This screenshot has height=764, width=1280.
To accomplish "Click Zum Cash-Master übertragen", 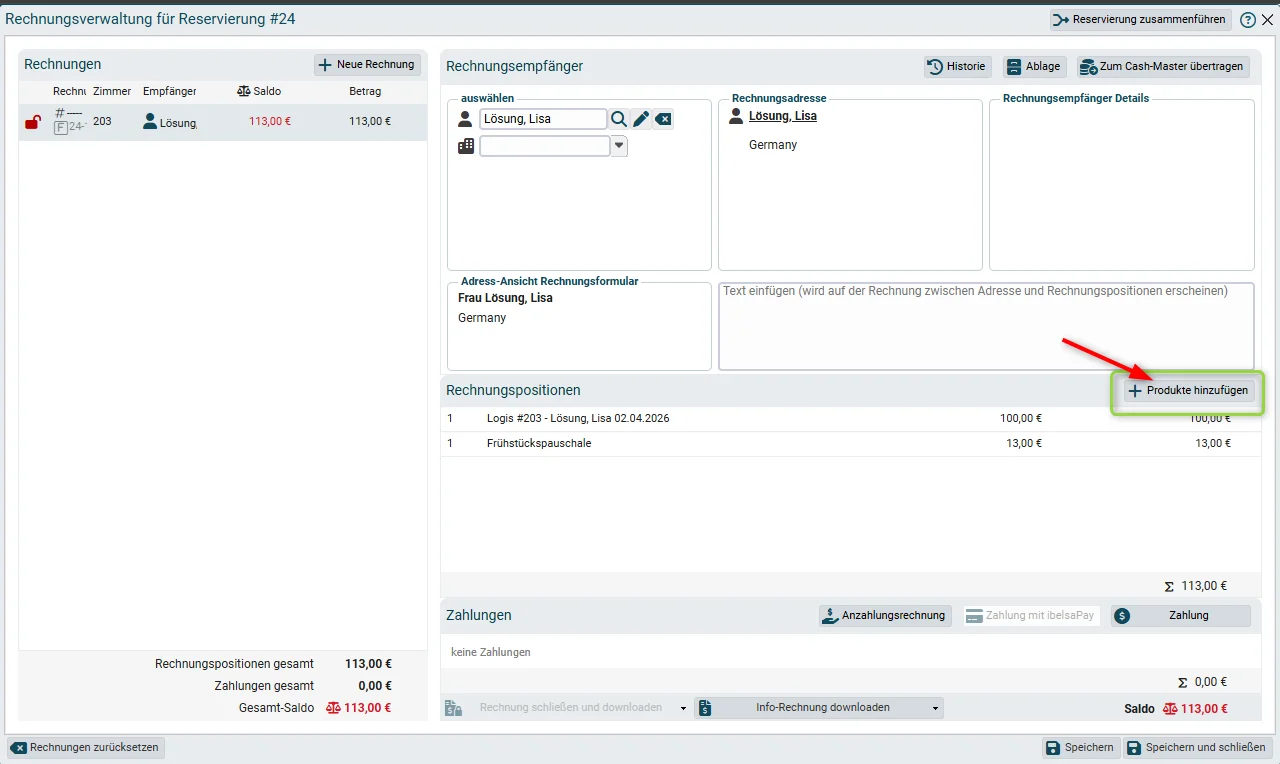I will click(x=1163, y=67).
